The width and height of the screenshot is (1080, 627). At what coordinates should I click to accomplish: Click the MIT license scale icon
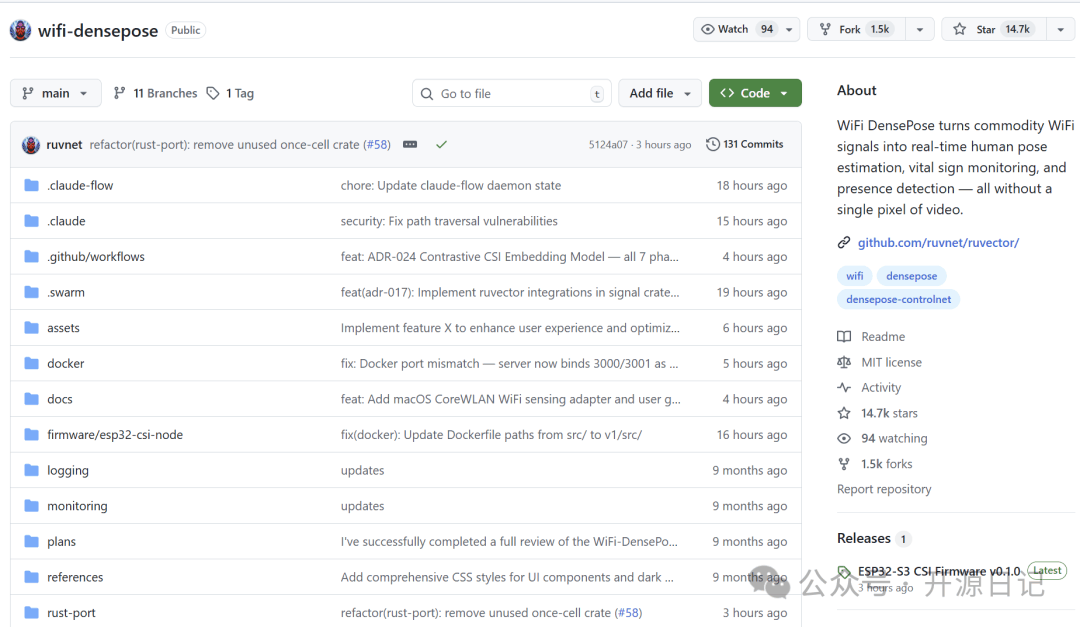[844, 363]
